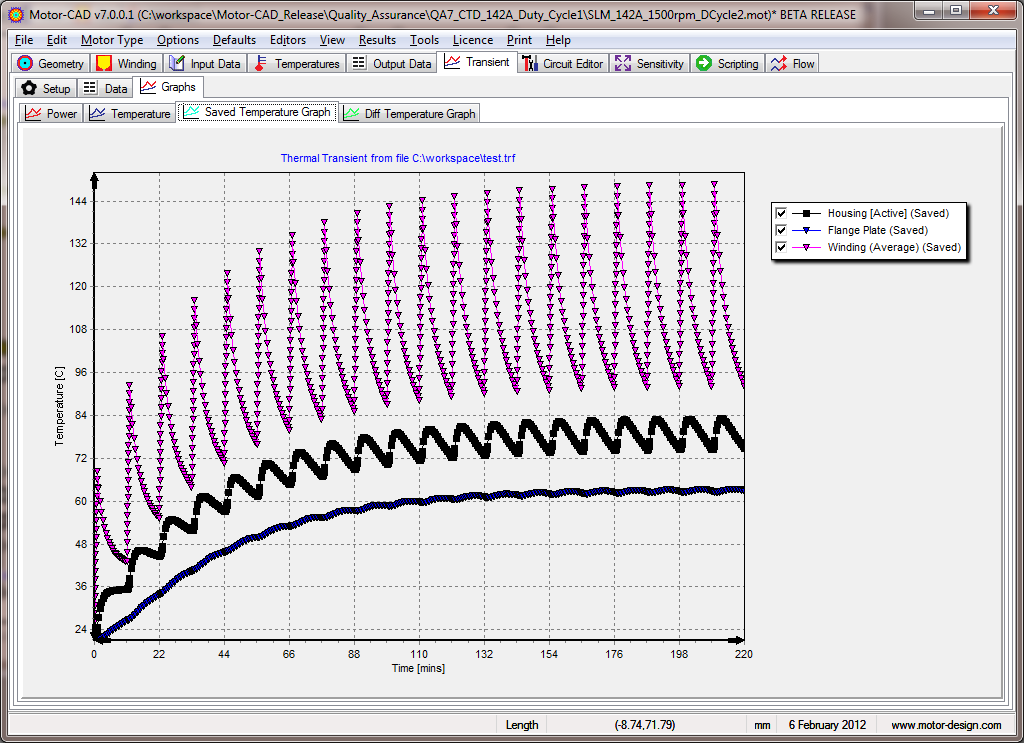Open the View menu

click(332, 40)
